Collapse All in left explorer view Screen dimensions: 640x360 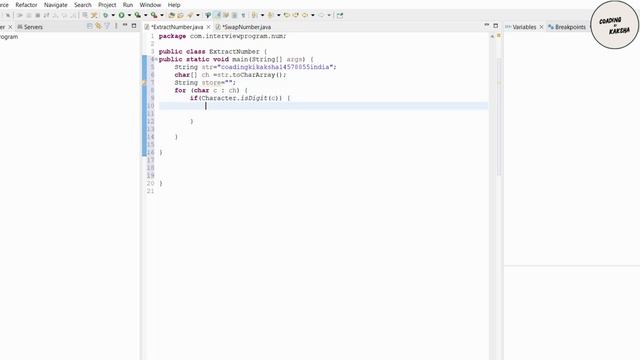(x=89, y=26)
